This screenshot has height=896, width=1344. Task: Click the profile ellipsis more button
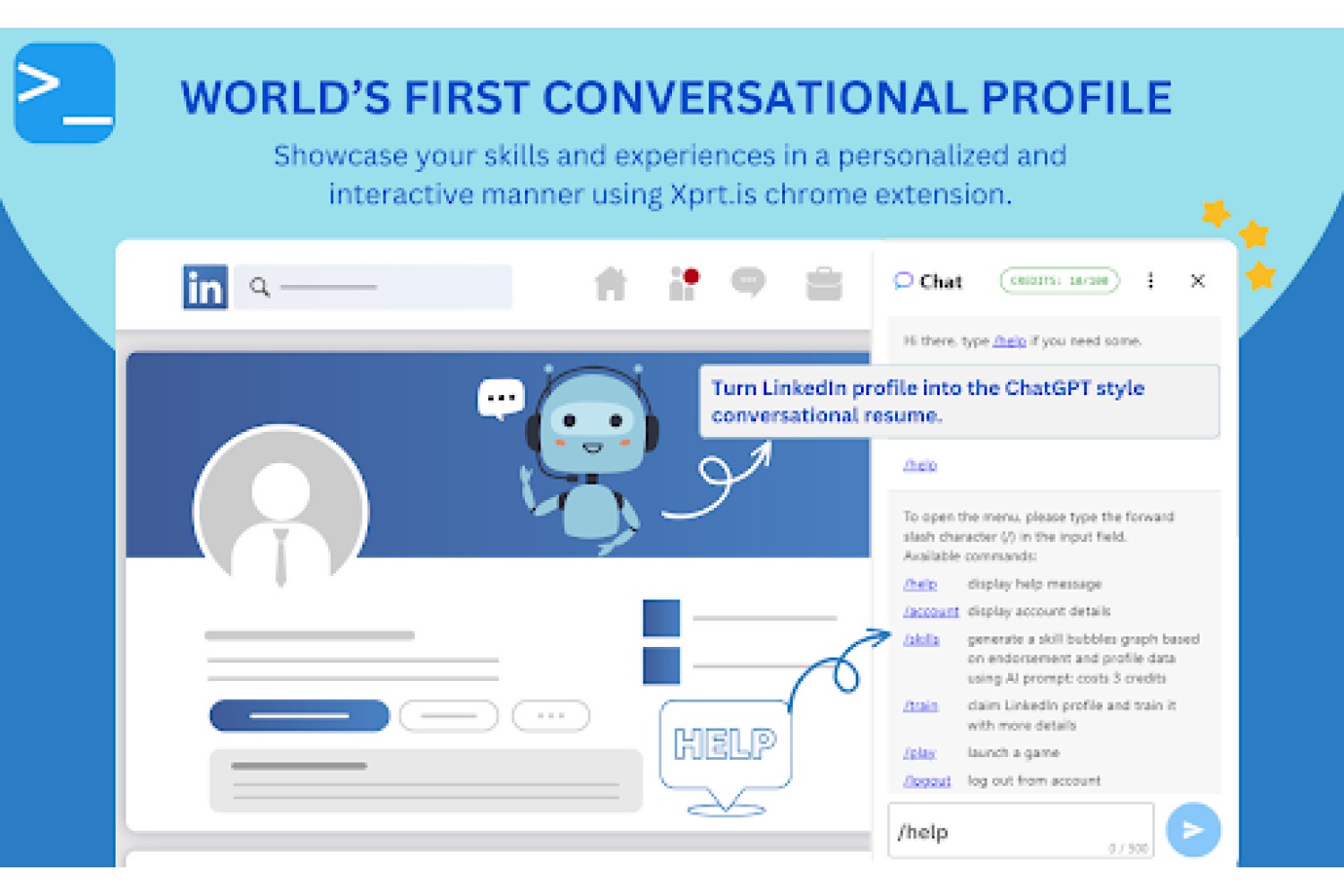click(551, 716)
